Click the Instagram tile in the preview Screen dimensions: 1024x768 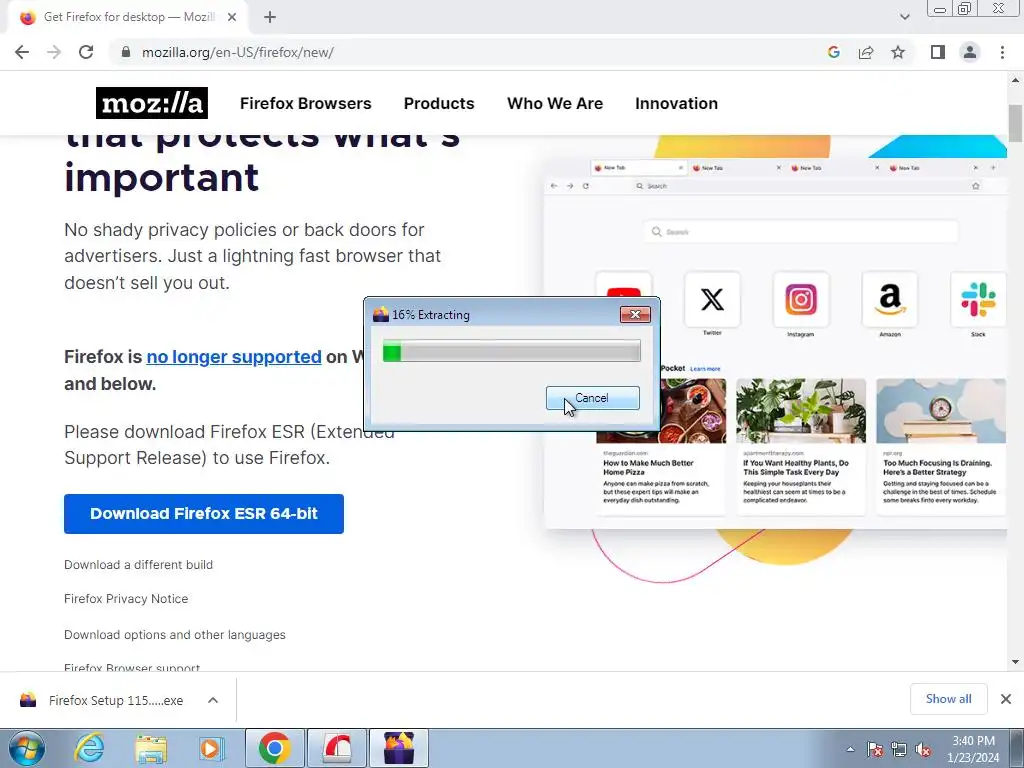(801, 300)
